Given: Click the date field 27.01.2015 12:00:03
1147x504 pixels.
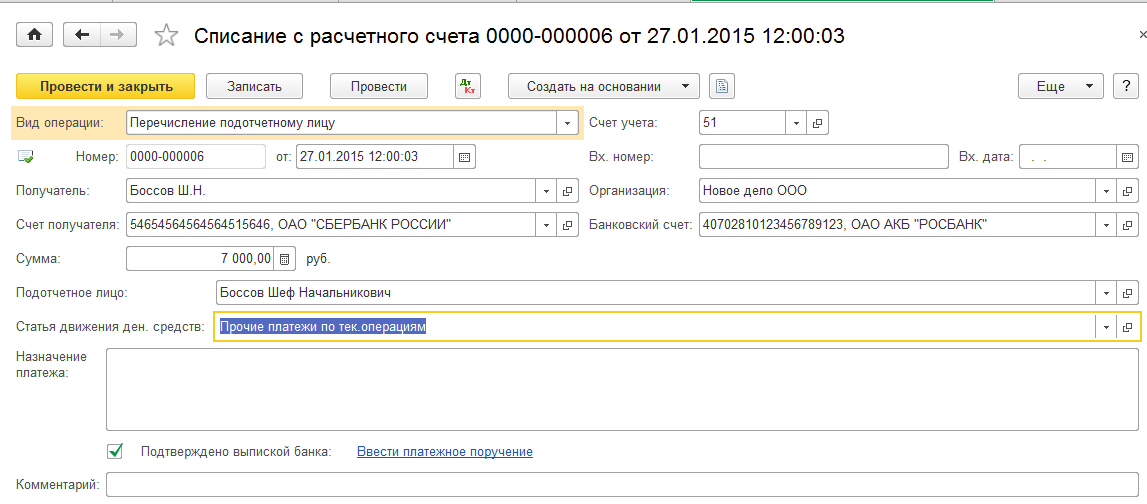Looking at the screenshot, I should tap(376, 157).
